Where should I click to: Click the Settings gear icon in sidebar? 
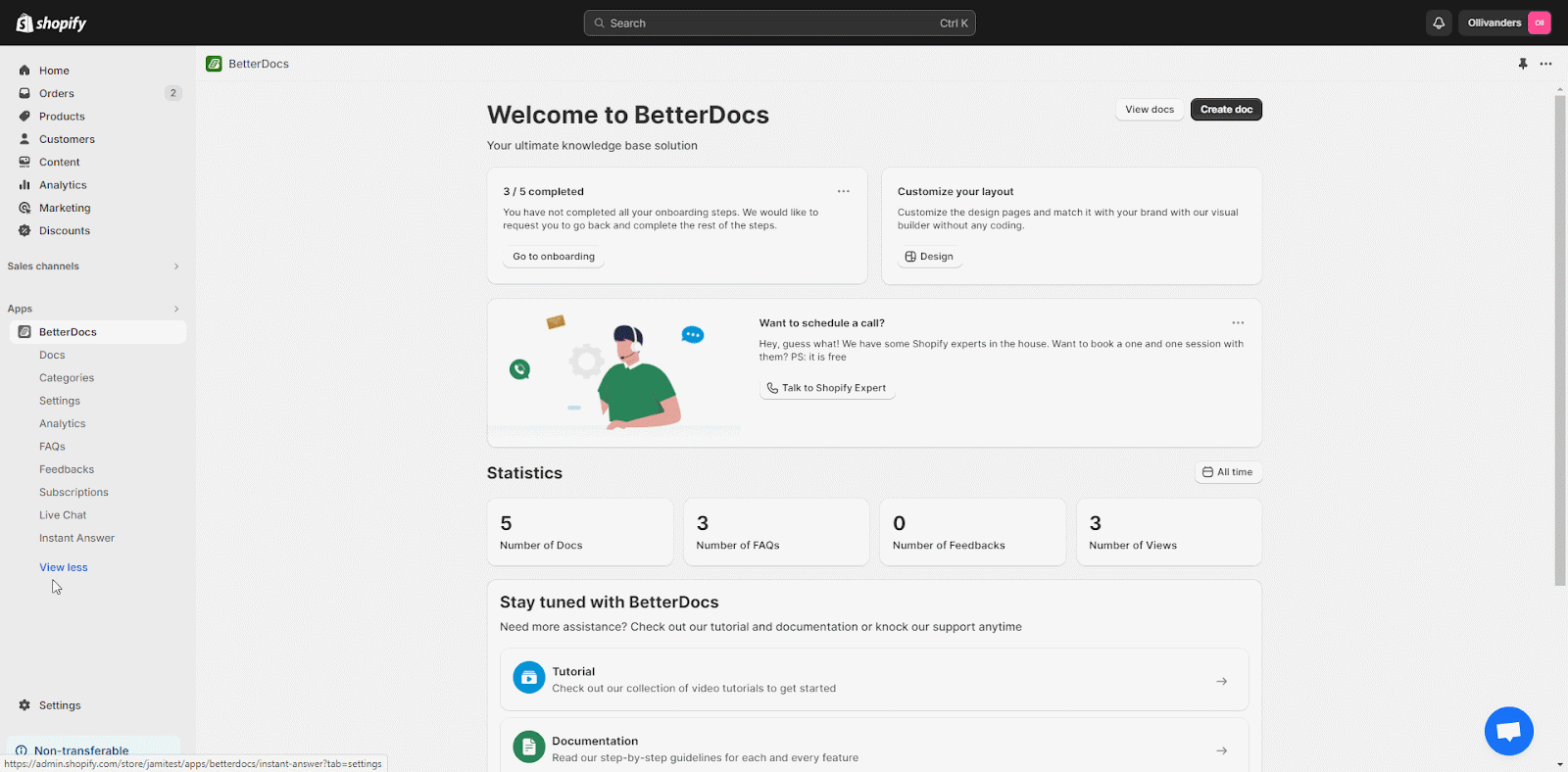(24, 705)
